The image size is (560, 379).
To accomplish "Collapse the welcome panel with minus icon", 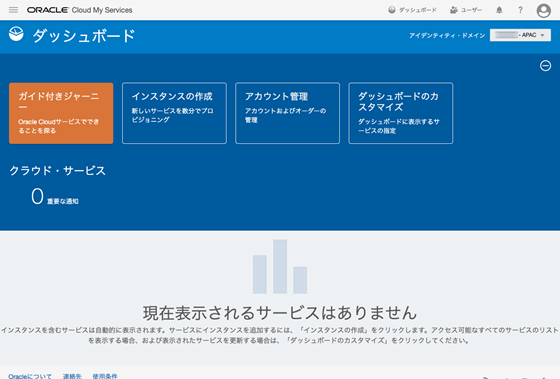I will (x=545, y=66).
